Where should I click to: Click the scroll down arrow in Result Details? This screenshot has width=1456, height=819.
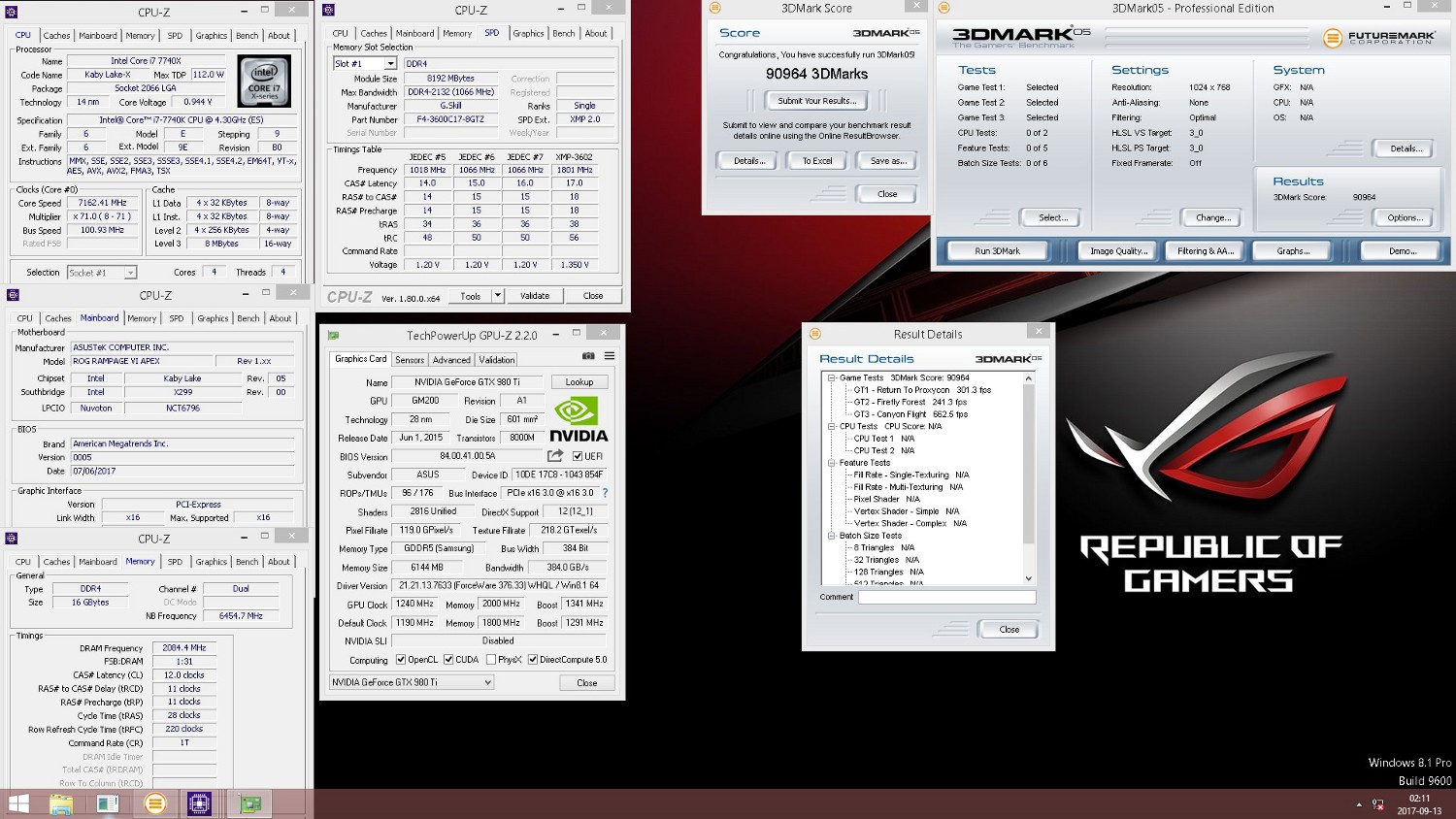point(1029,579)
